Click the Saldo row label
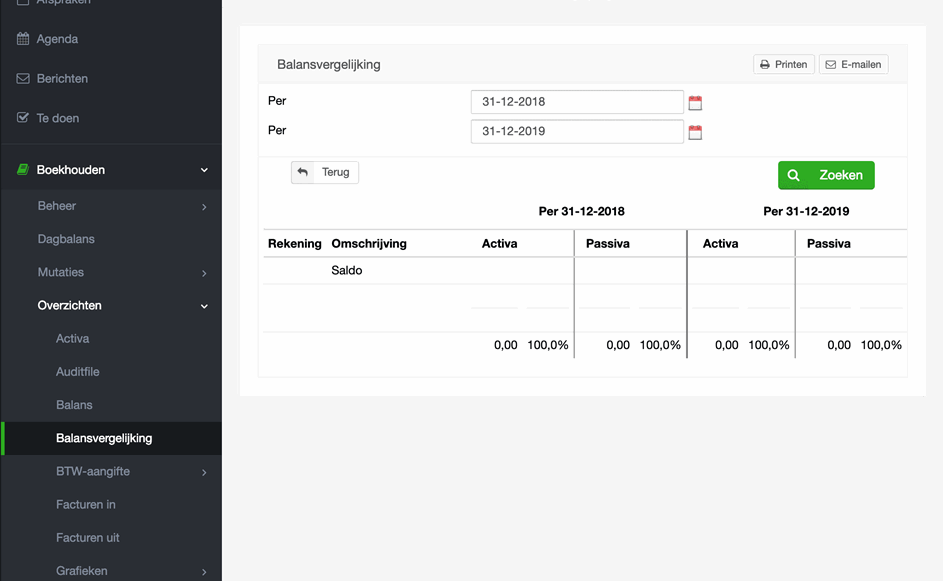Viewport: 943px width, 581px height. [x=346, y=271]
